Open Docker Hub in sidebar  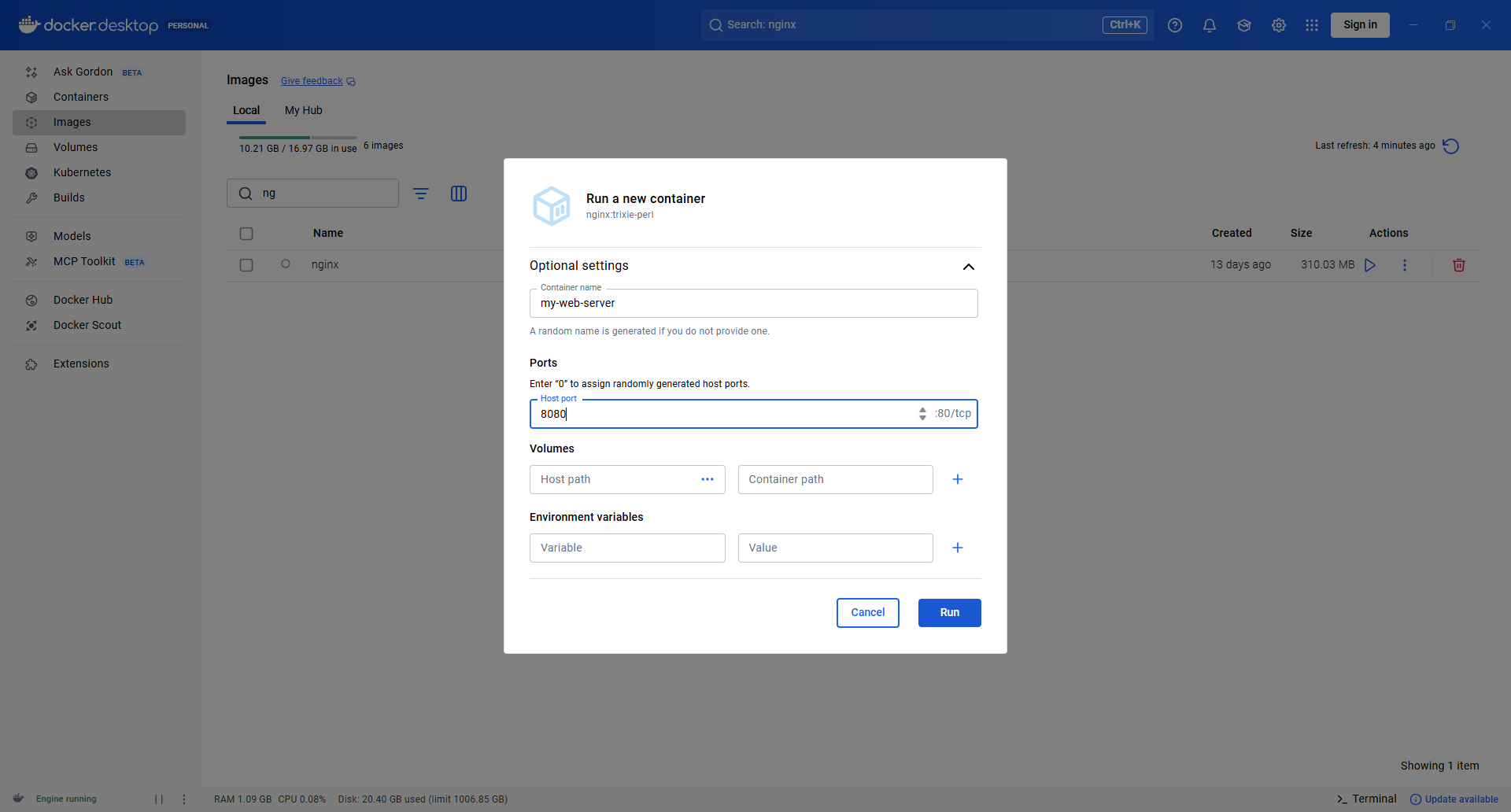click(x=98, y=300)
